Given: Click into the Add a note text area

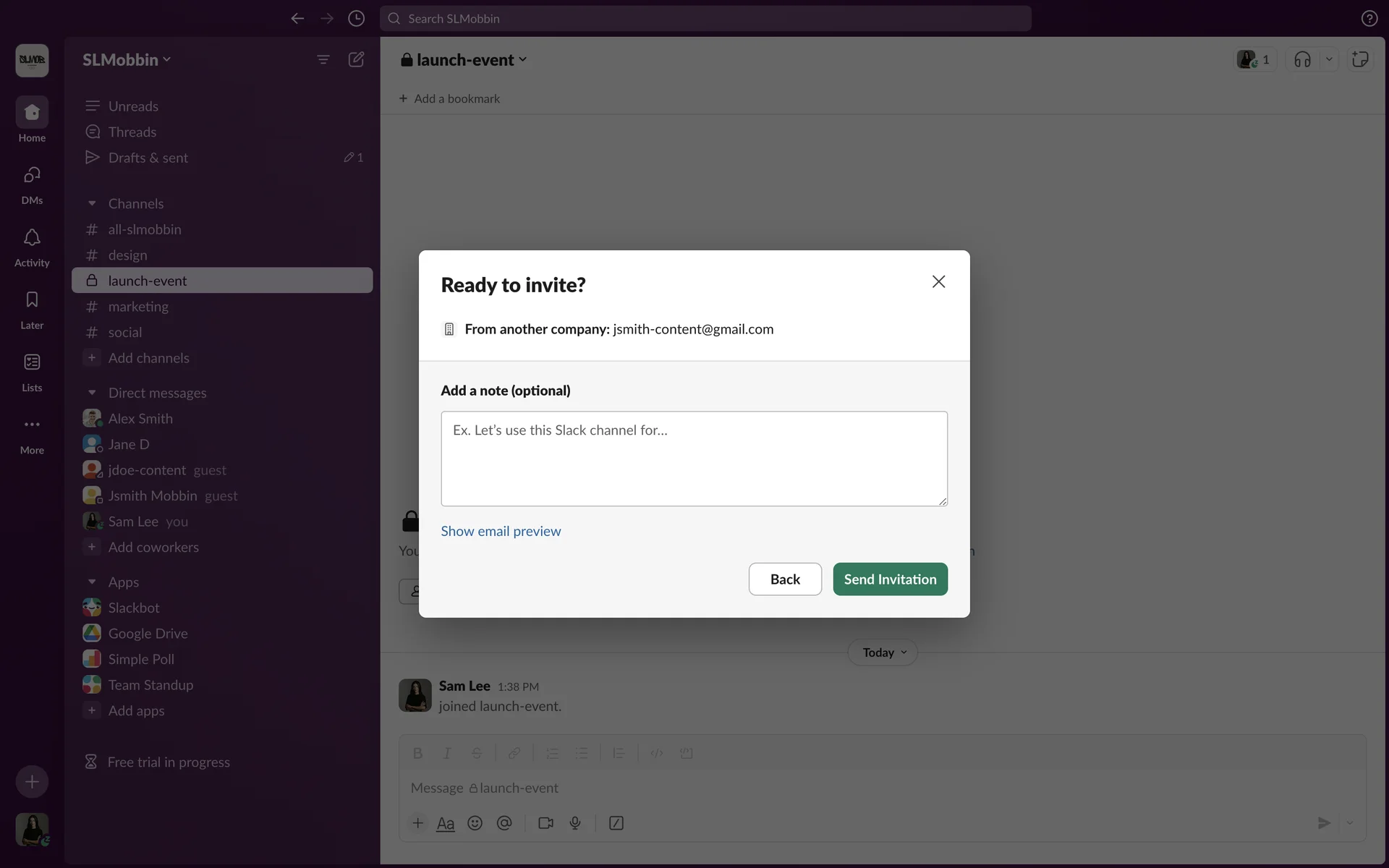Looking at the screenshot, I should pyautogui.click(x=694, y=459).
